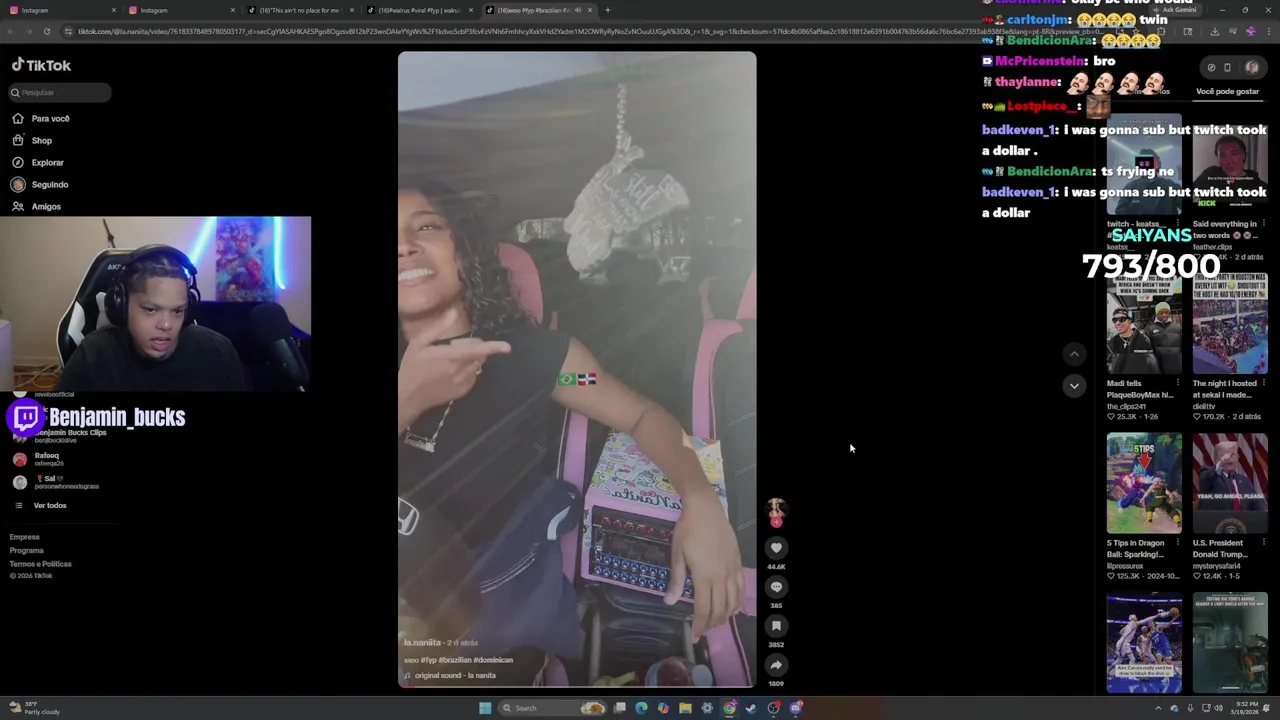Open the Explorar page

tap(38, 162)
